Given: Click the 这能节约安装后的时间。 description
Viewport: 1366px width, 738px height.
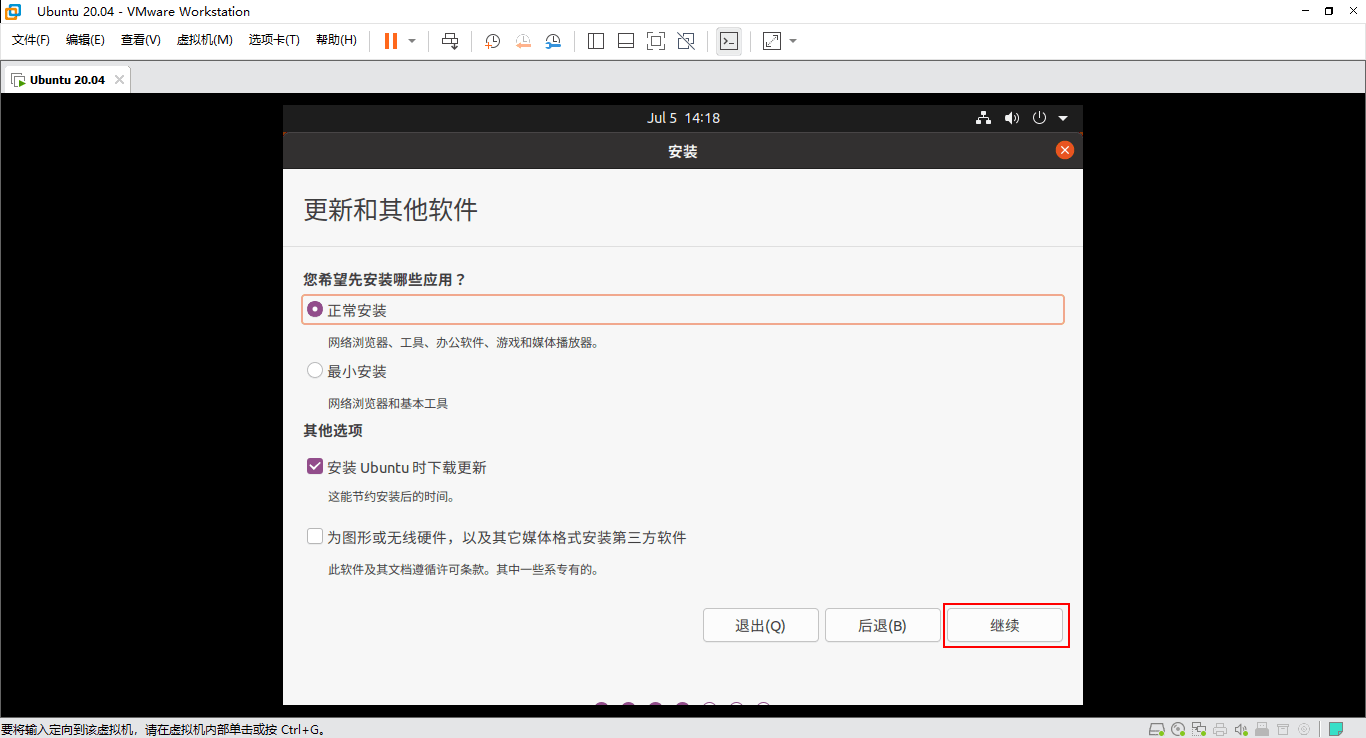Looking at the screenshot, I should coord(392,497).
